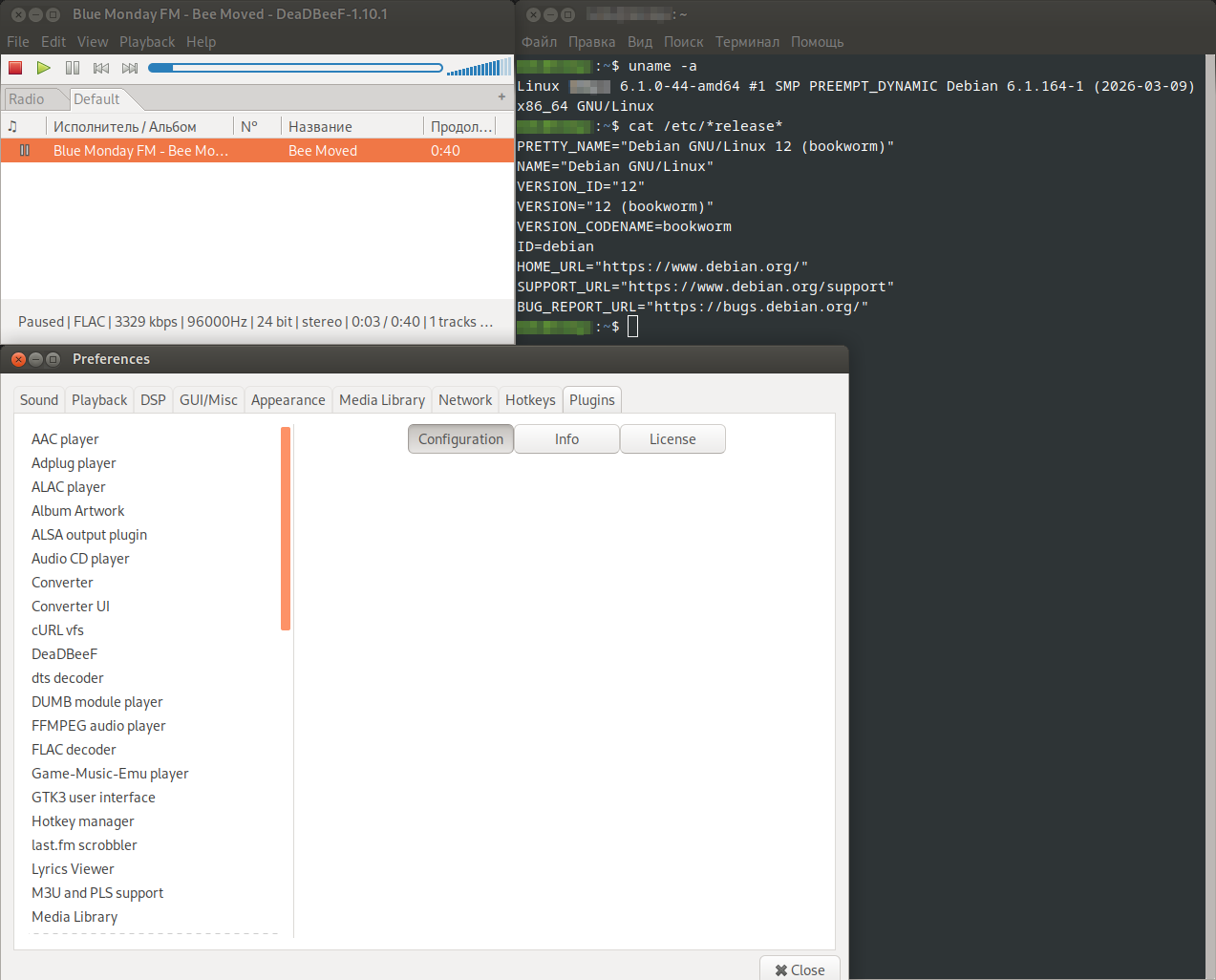
Task: Select FLAC decoder in plugin list
Action: [x=74, y=750]
